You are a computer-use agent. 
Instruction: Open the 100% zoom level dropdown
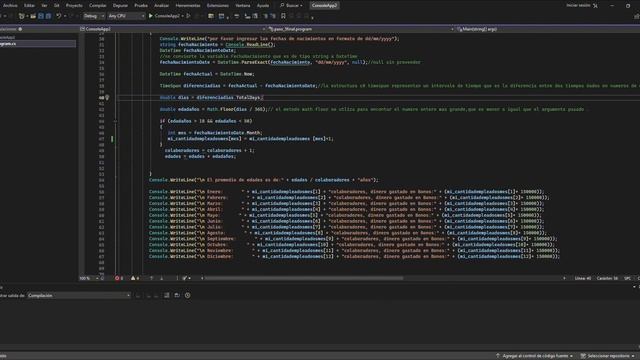[x=89, y=278]
